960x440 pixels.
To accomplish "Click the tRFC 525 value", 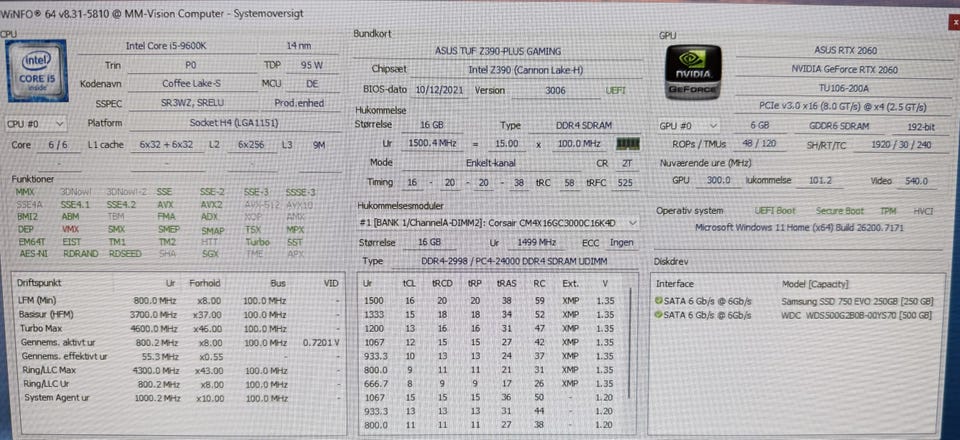I will [624, 182].
